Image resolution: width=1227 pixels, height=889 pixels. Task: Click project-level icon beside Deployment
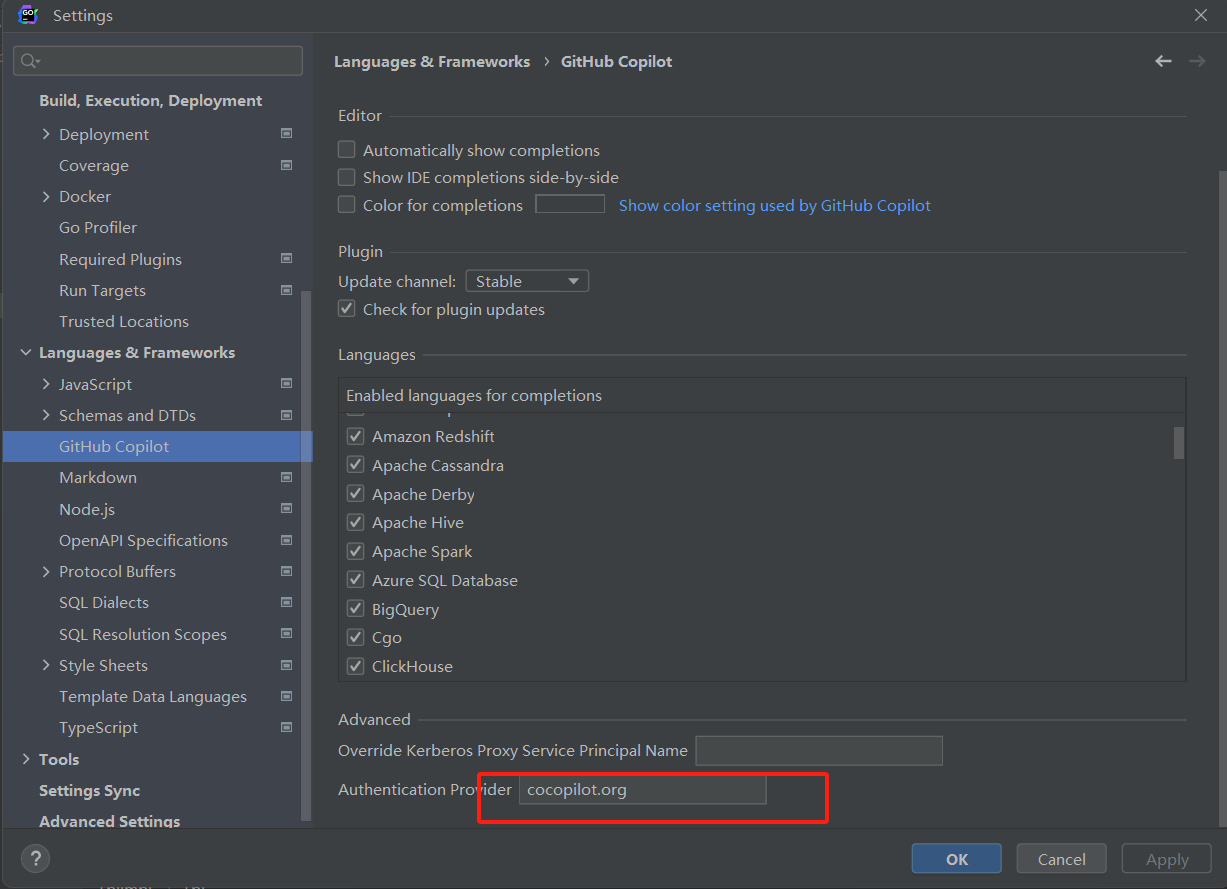[x=287, y=133]
